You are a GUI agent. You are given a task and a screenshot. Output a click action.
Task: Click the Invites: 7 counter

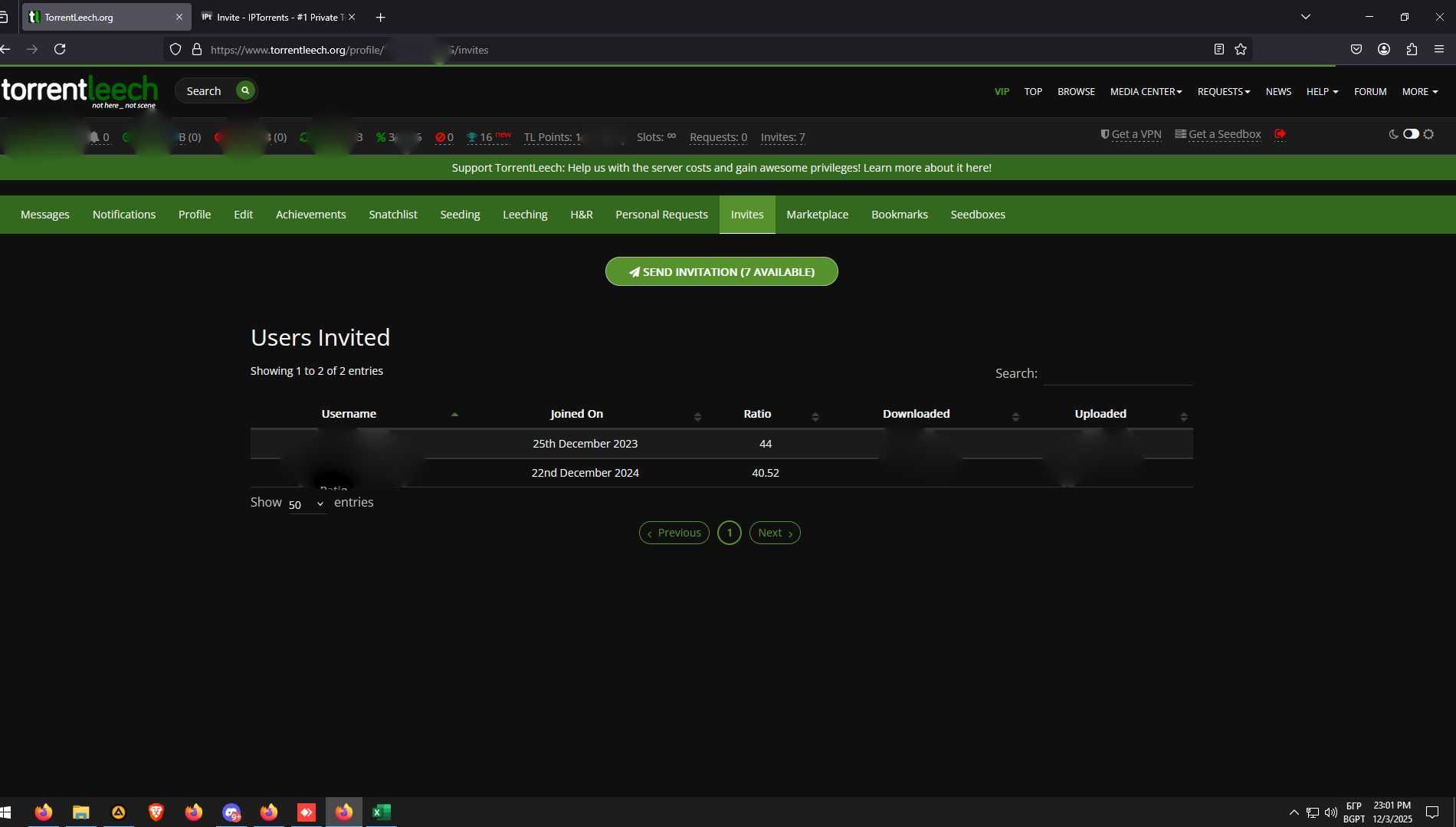coord(782,137)
